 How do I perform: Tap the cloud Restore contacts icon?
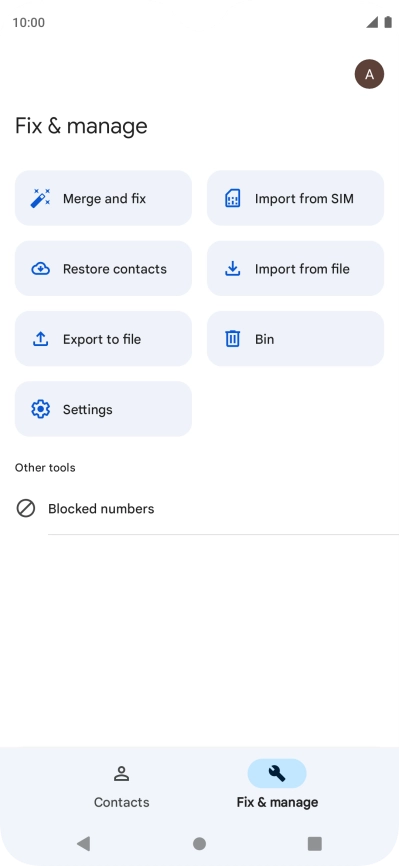click(40, 269)
